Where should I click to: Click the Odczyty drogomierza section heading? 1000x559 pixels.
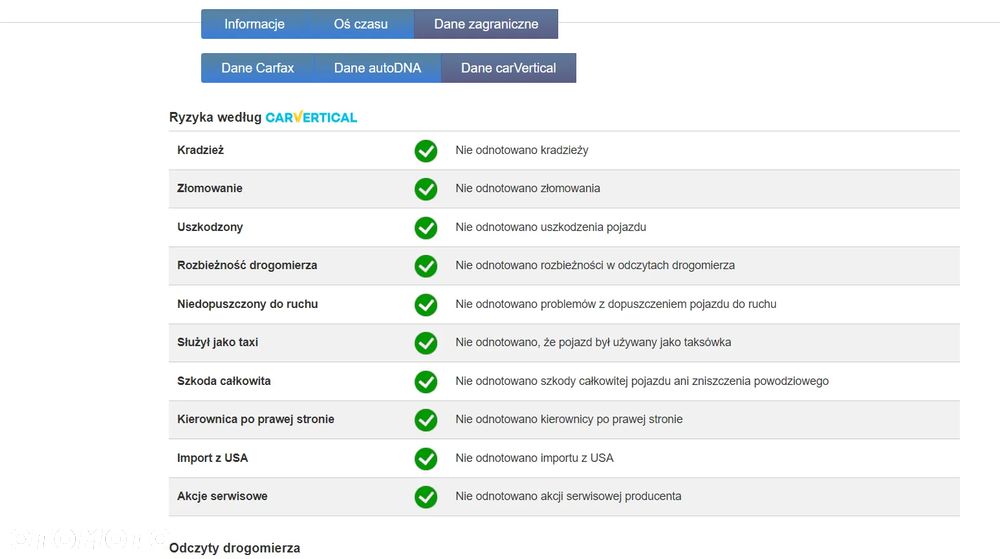[234, 548]
